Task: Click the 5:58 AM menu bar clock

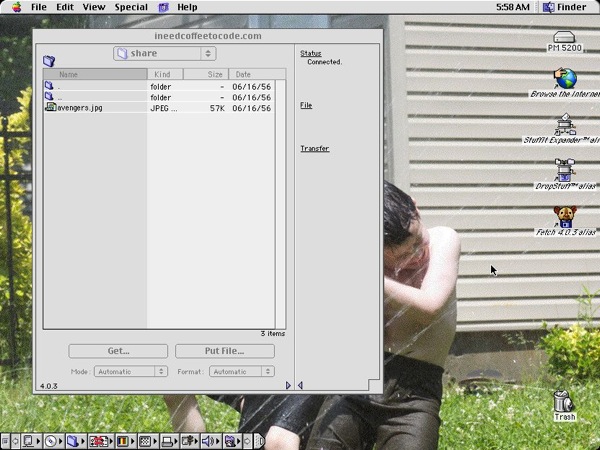Action: click(513, 7)
